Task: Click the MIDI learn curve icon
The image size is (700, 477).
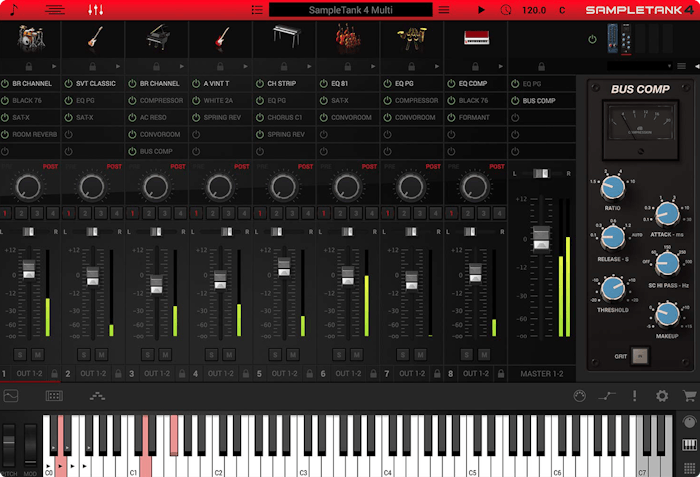Action: 607,396
